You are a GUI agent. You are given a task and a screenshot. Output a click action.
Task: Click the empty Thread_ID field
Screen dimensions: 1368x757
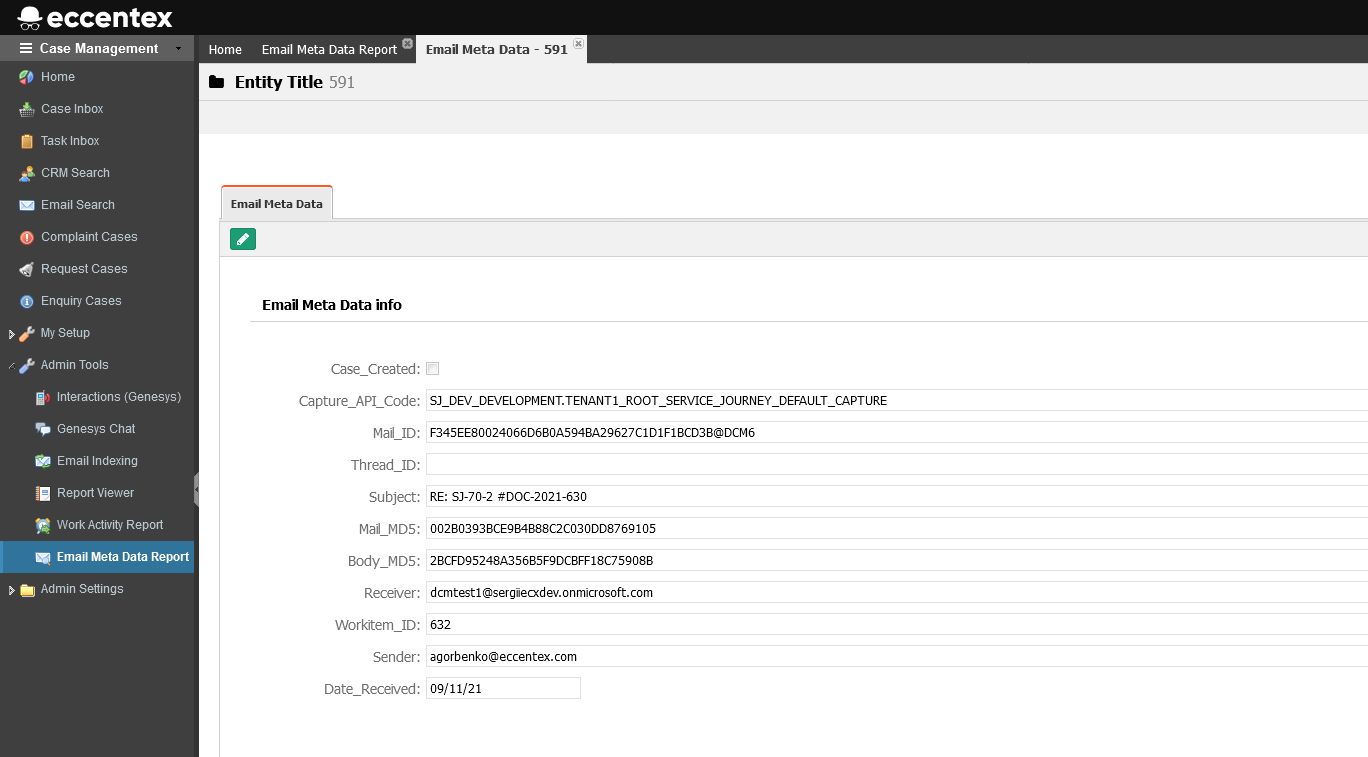[897, 464]
